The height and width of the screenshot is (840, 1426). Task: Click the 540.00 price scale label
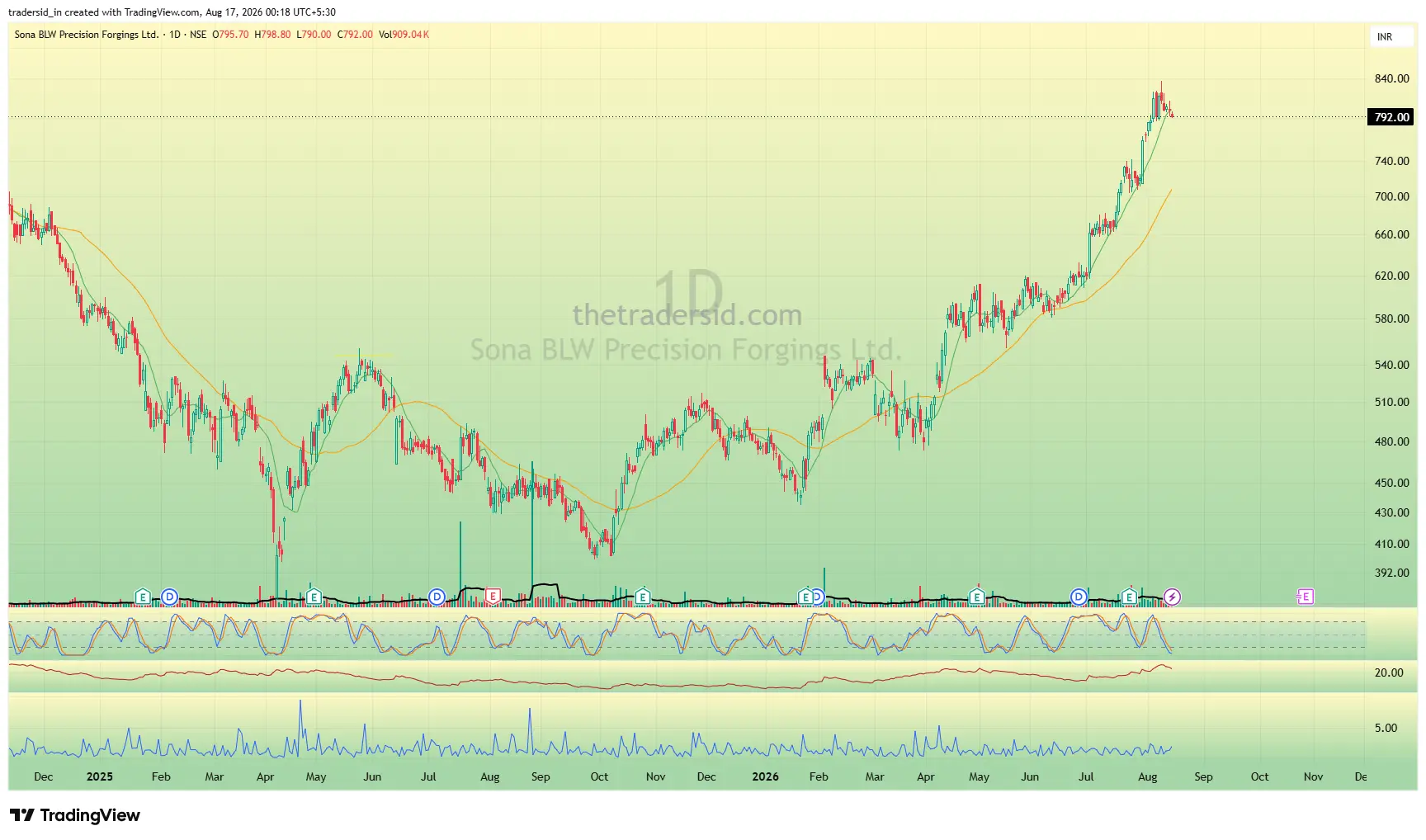[x=1391, y=365]
